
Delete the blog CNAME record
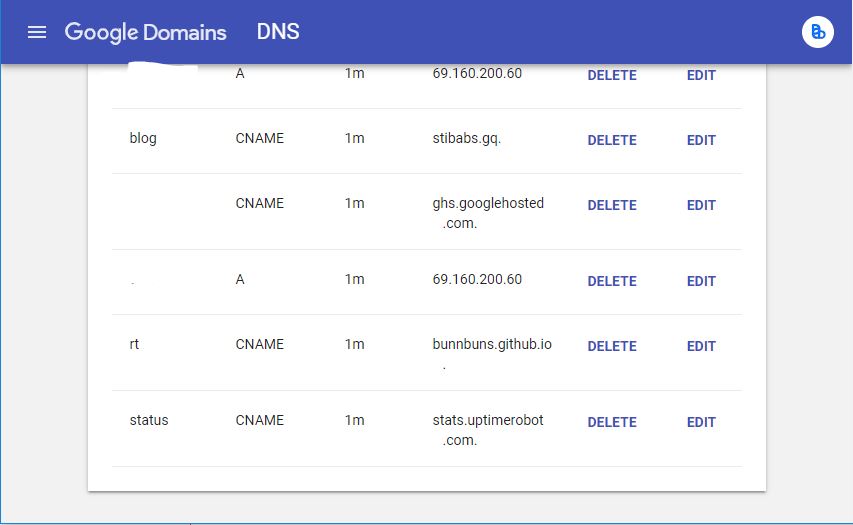(x=612, y=141)
